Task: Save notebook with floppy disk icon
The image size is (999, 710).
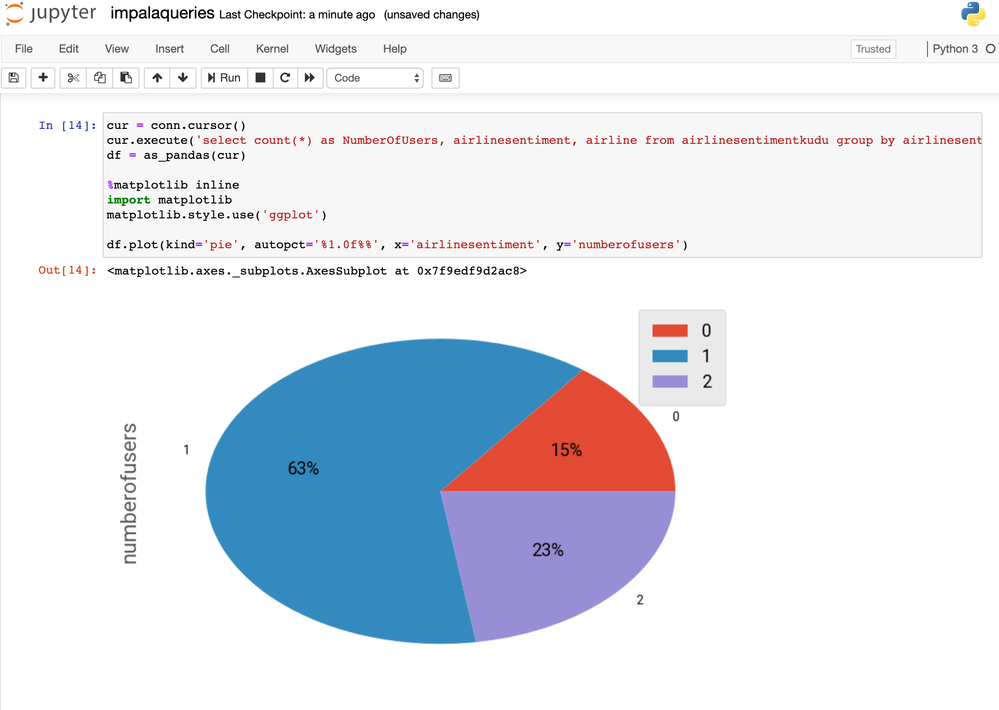Action: pyautogui.click(x=13, y=78)
